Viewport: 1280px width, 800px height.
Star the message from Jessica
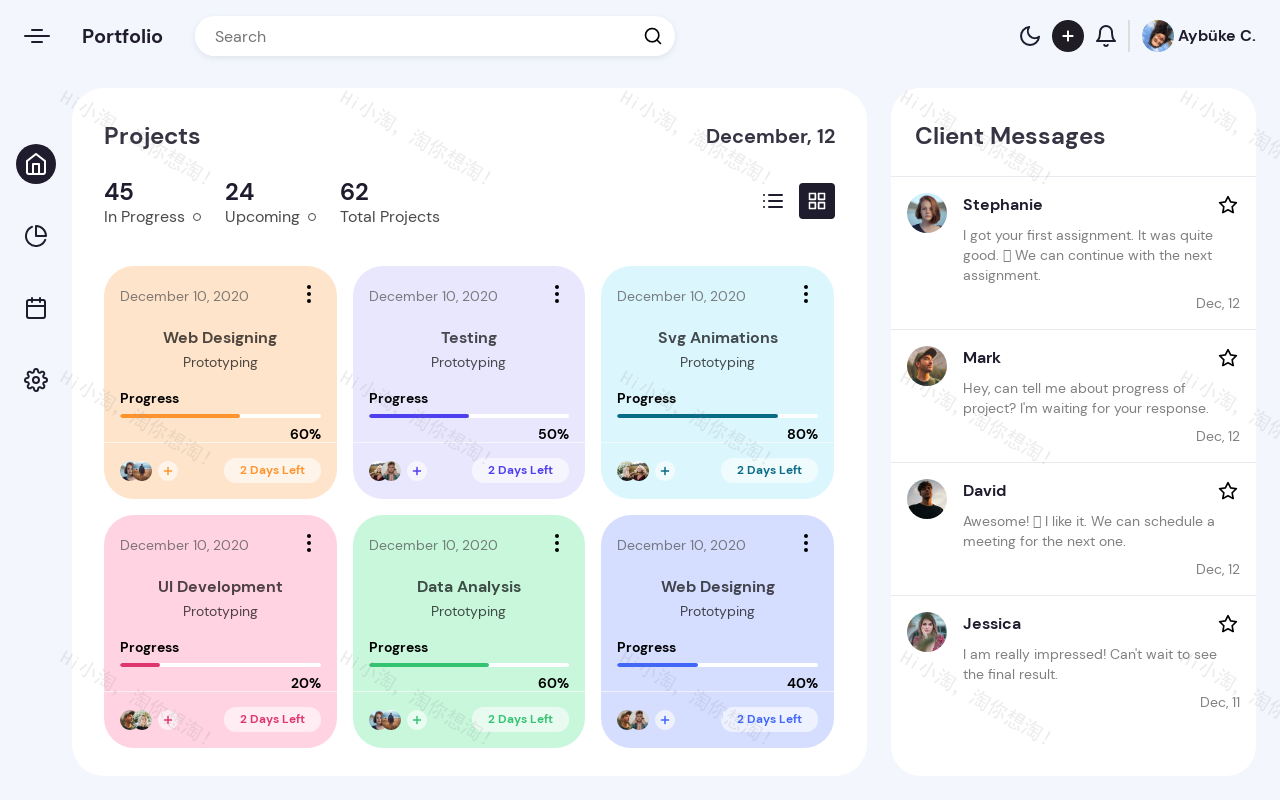tap(1228, 624)
